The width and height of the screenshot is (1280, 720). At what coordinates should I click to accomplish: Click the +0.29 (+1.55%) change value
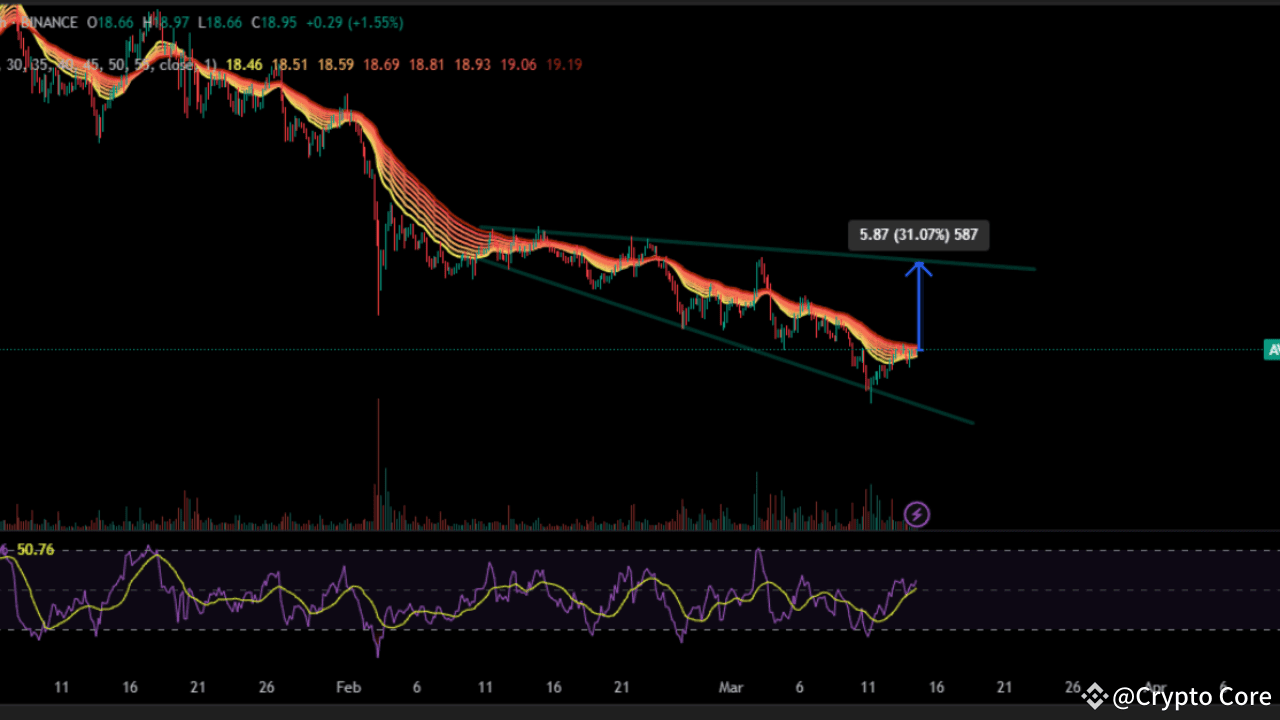coord(353,22)
